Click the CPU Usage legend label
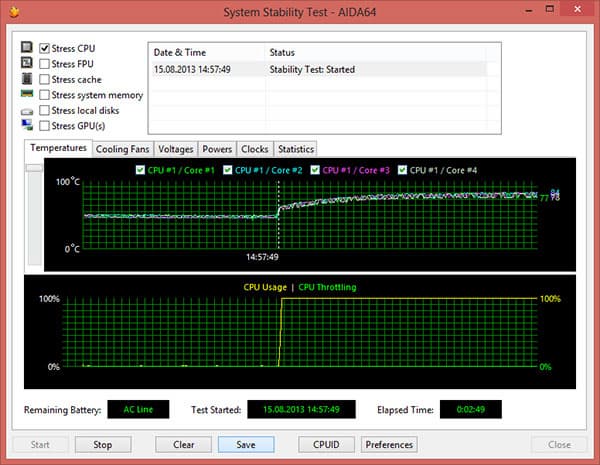Image resolution: width=600 pixels, height=465 pixels. pos(265,287)
